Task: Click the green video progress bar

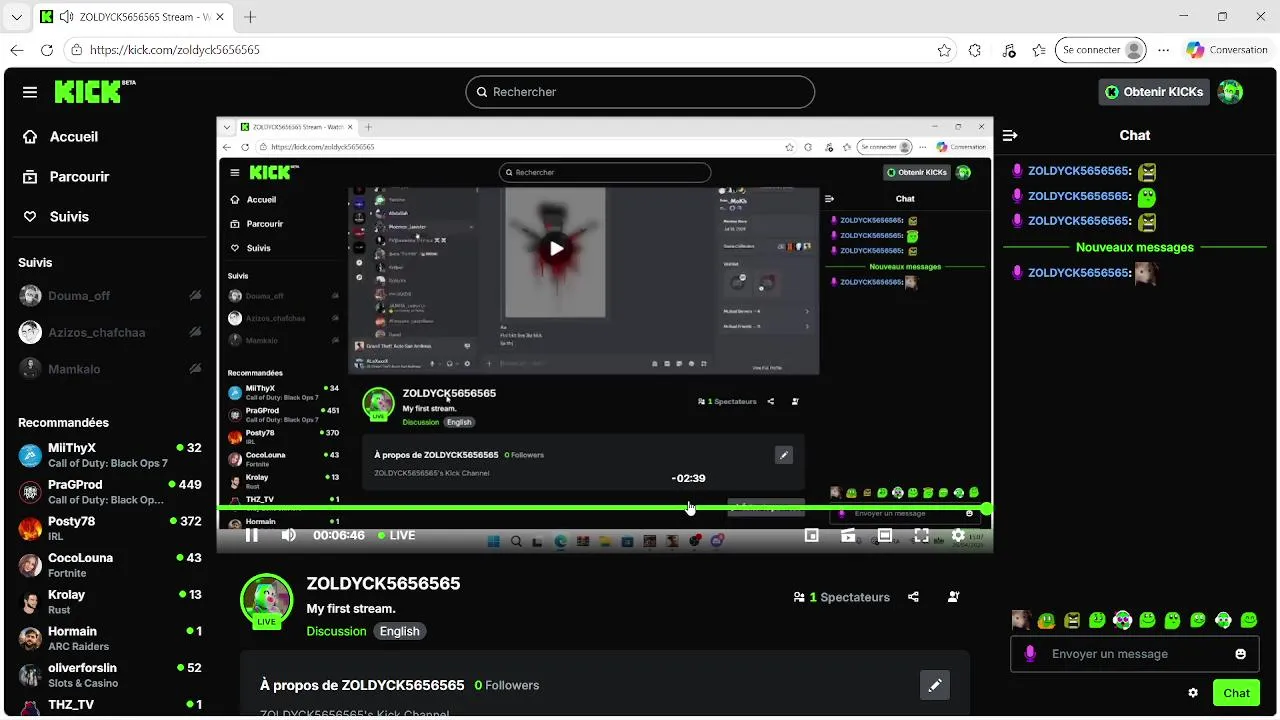Action: pos(600,508)
